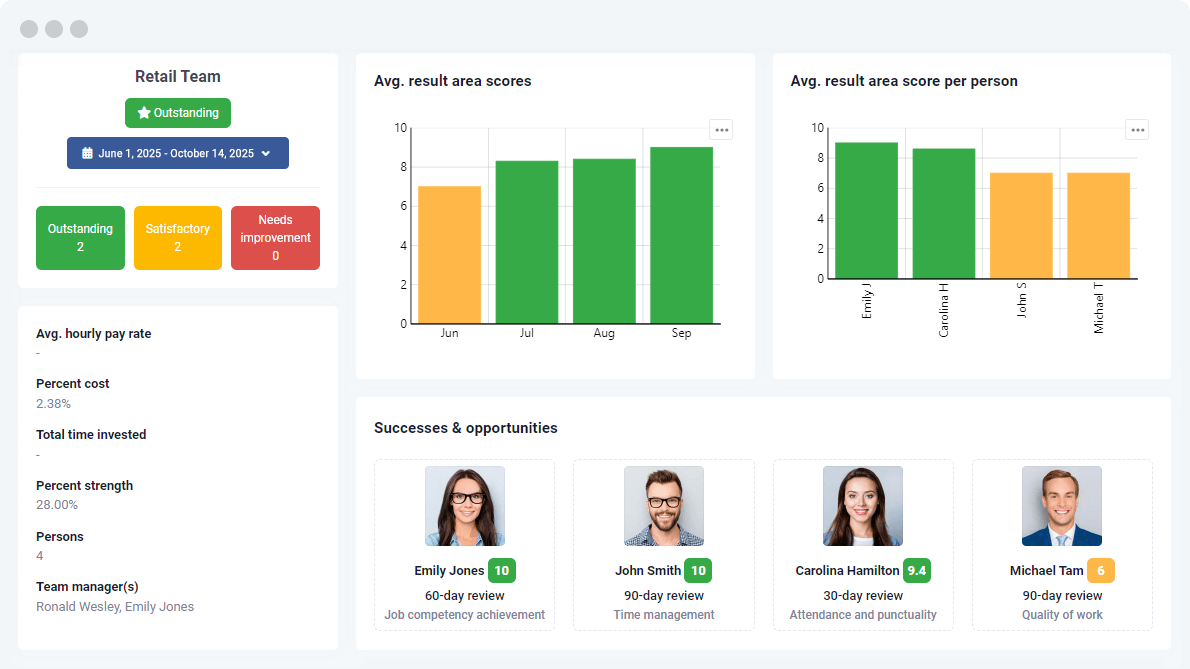Click the Jun bar in the area scores chart
1190x669 pixels.
click(449, 255)
